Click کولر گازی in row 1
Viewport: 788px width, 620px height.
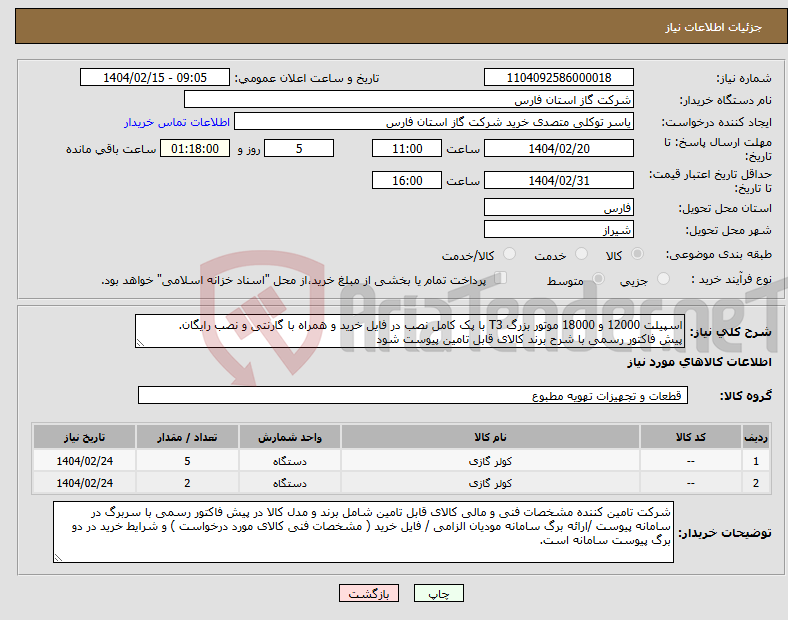[x=490, y=461]
